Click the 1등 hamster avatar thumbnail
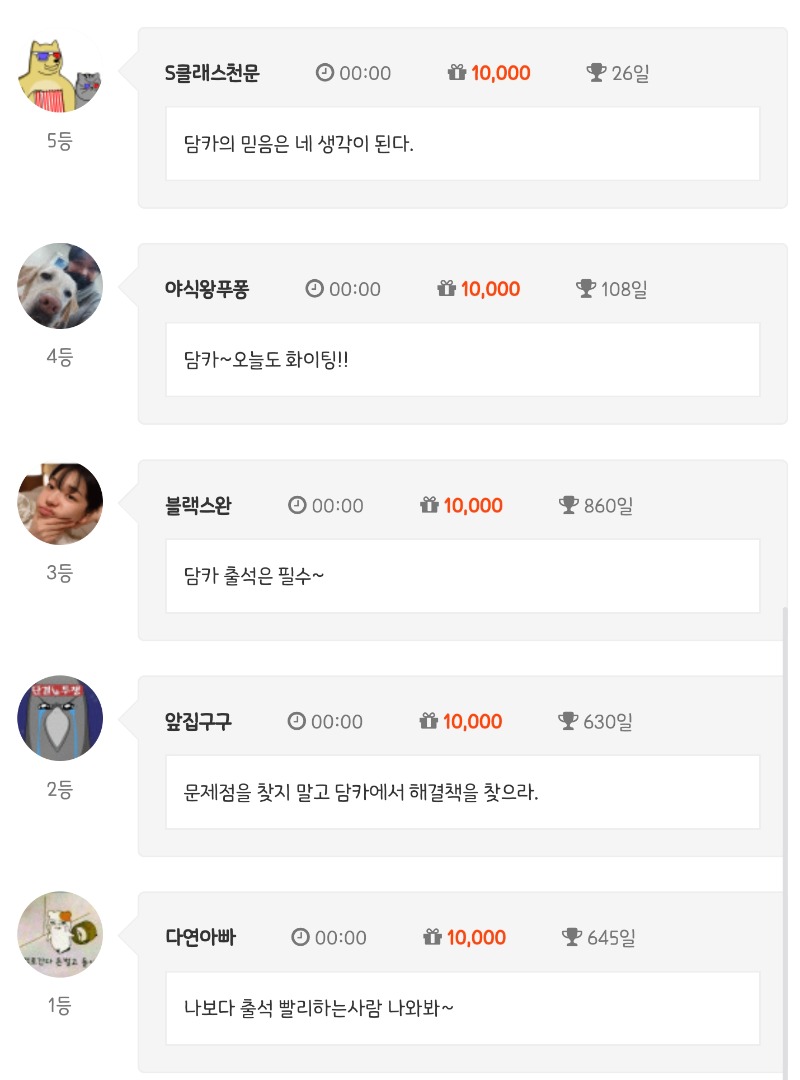This screenshot has height=1080, width=800. pyautogui.click(x=60, y=934)
